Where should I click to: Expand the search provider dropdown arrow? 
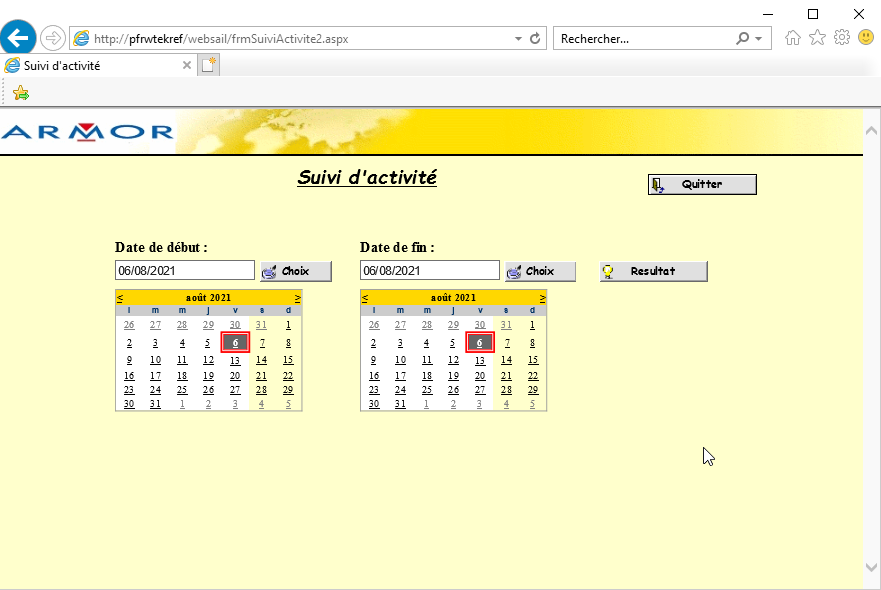point(759,39)
